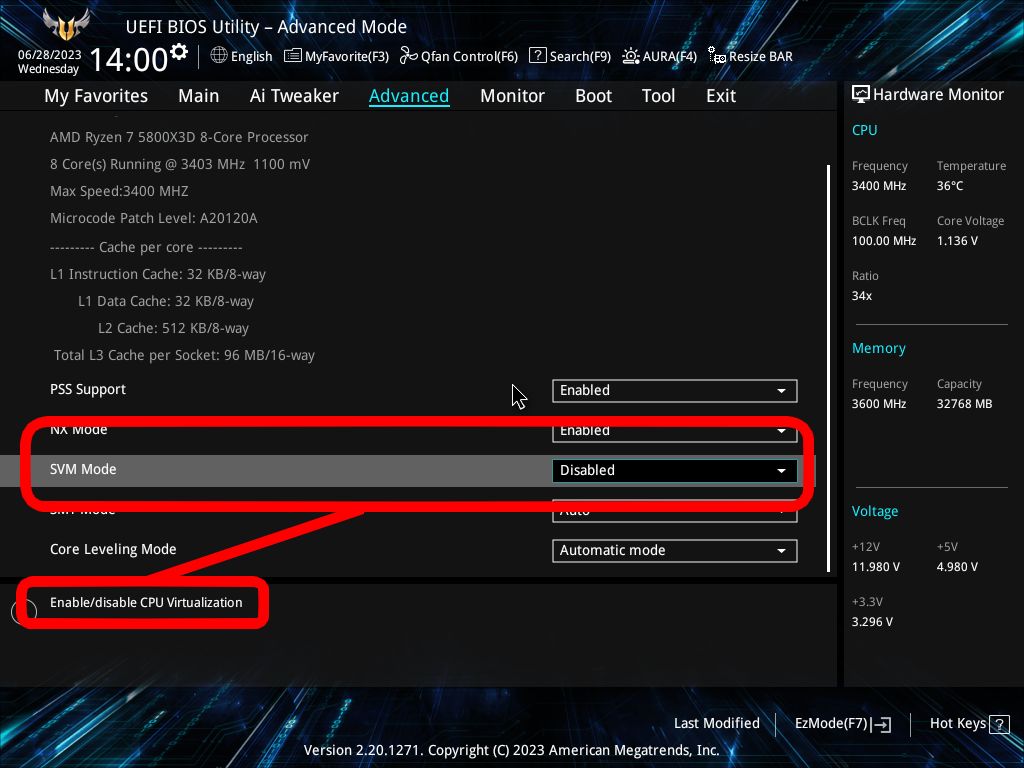Open the Hot Keys question mark icon

pyautogui.click(x=999, y=724)
